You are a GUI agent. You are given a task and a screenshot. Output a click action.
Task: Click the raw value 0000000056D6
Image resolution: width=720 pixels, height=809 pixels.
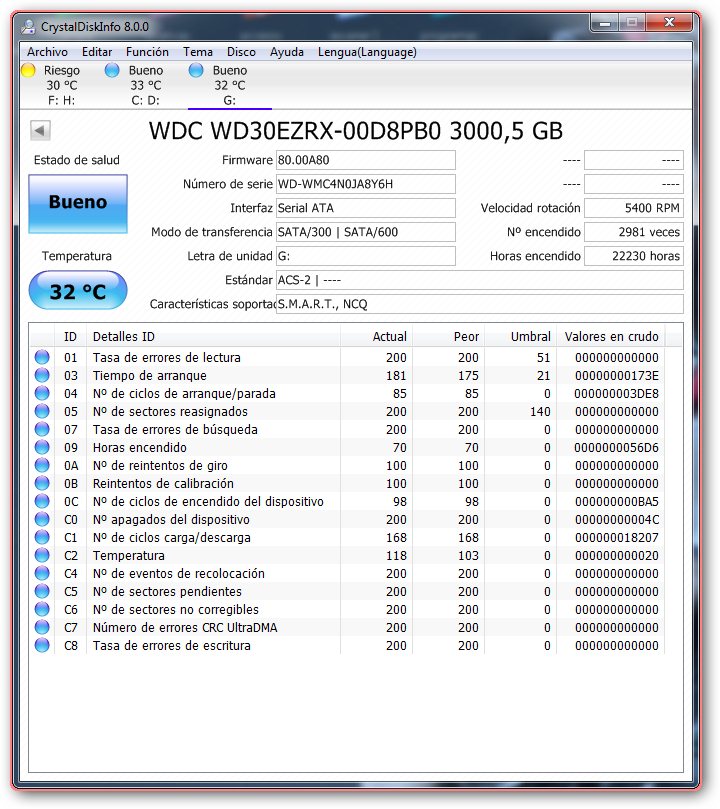(x=616, y=448)
